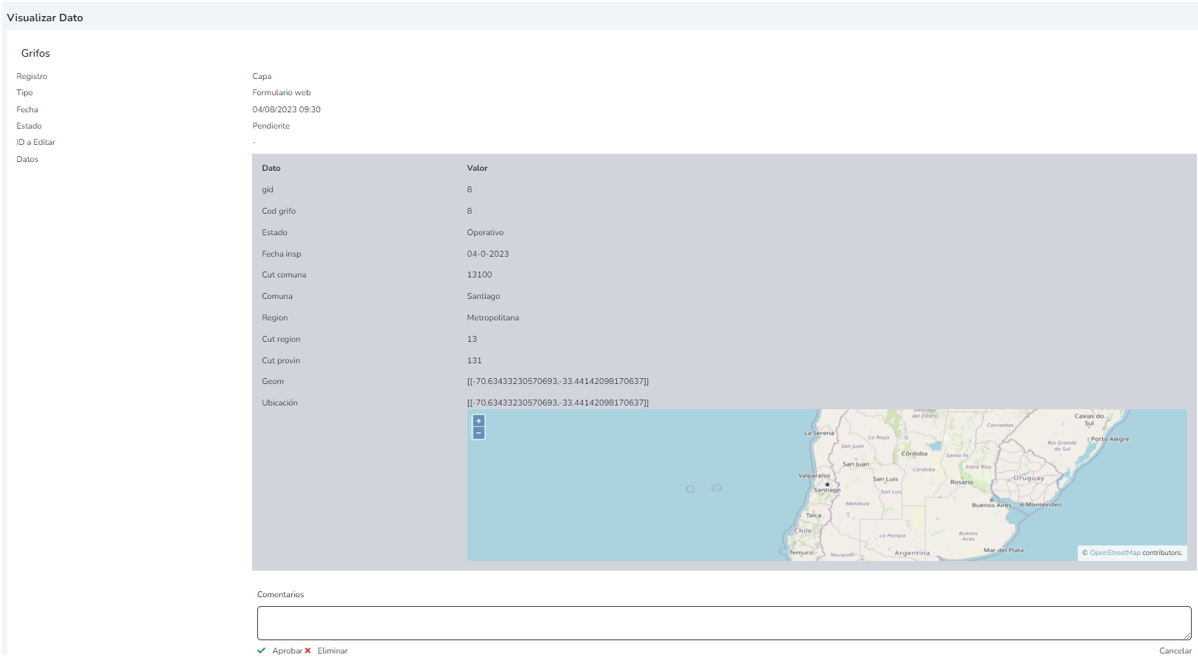Zoom in on the map with plus button
The height and width of the screenshot is (665, 1198).
478,421
